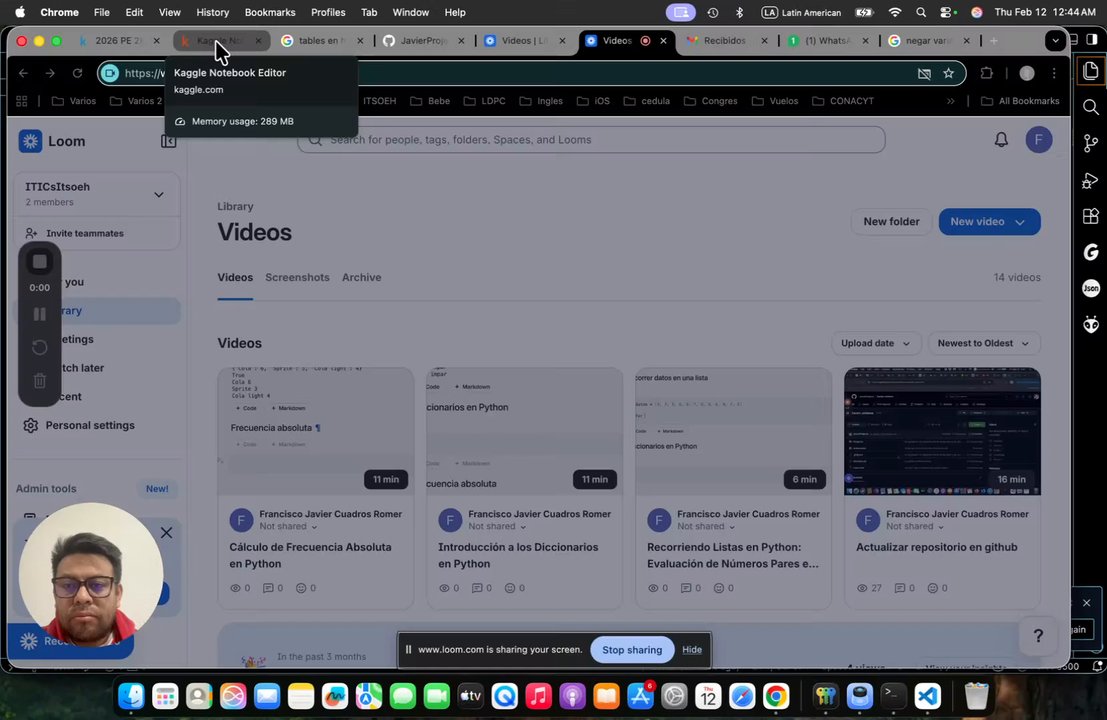Image resolution: width=1107 pixels, height=720 pixels.
Task: Hide the screen sharing bar
Action: tap(692, 650)
